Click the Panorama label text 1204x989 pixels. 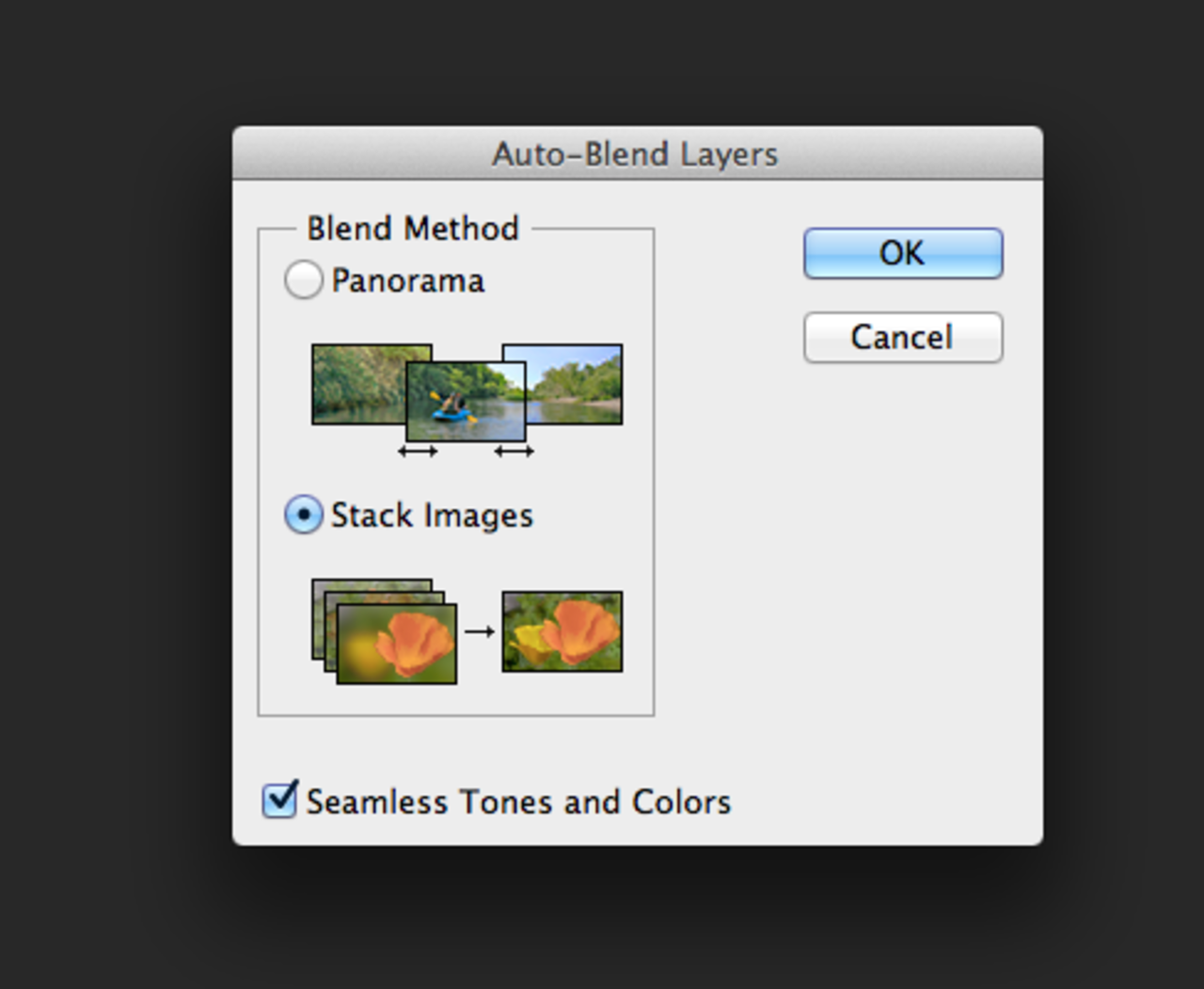pos(407,280)
